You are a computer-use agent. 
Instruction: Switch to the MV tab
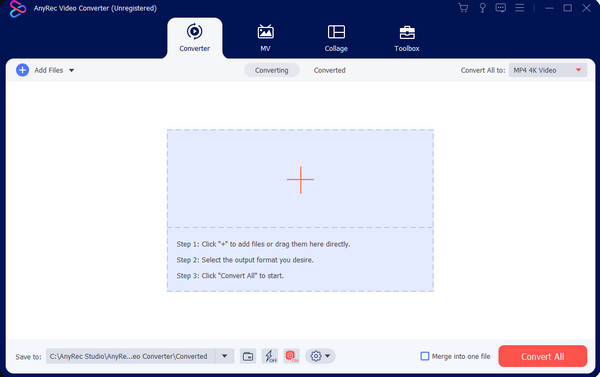pyautogui.click(x=265, y=38)
